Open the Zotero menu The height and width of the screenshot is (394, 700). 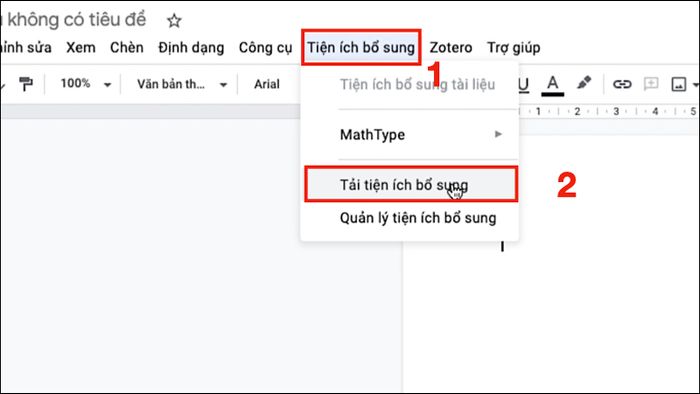point(450,47)
